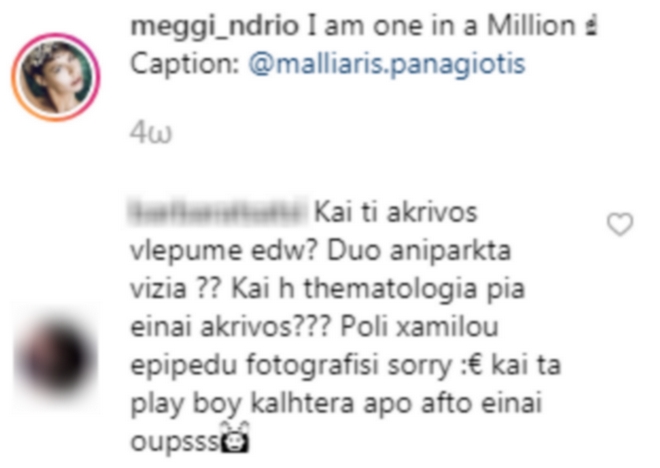Click the word 'Caption:' in the post

pos(185,64)
